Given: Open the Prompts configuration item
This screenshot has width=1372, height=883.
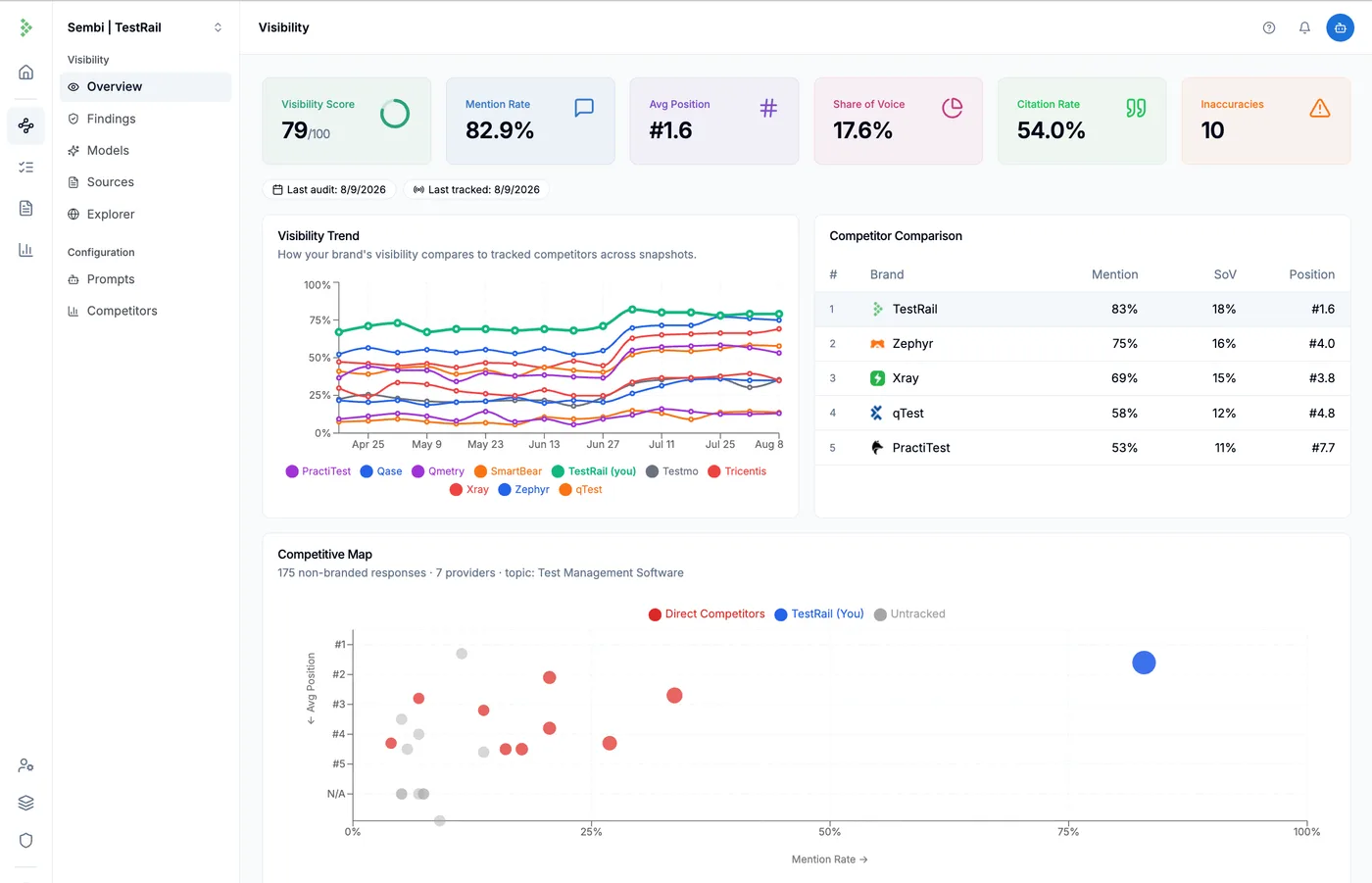Looking at the screenshot, I should tap(145, 279).
